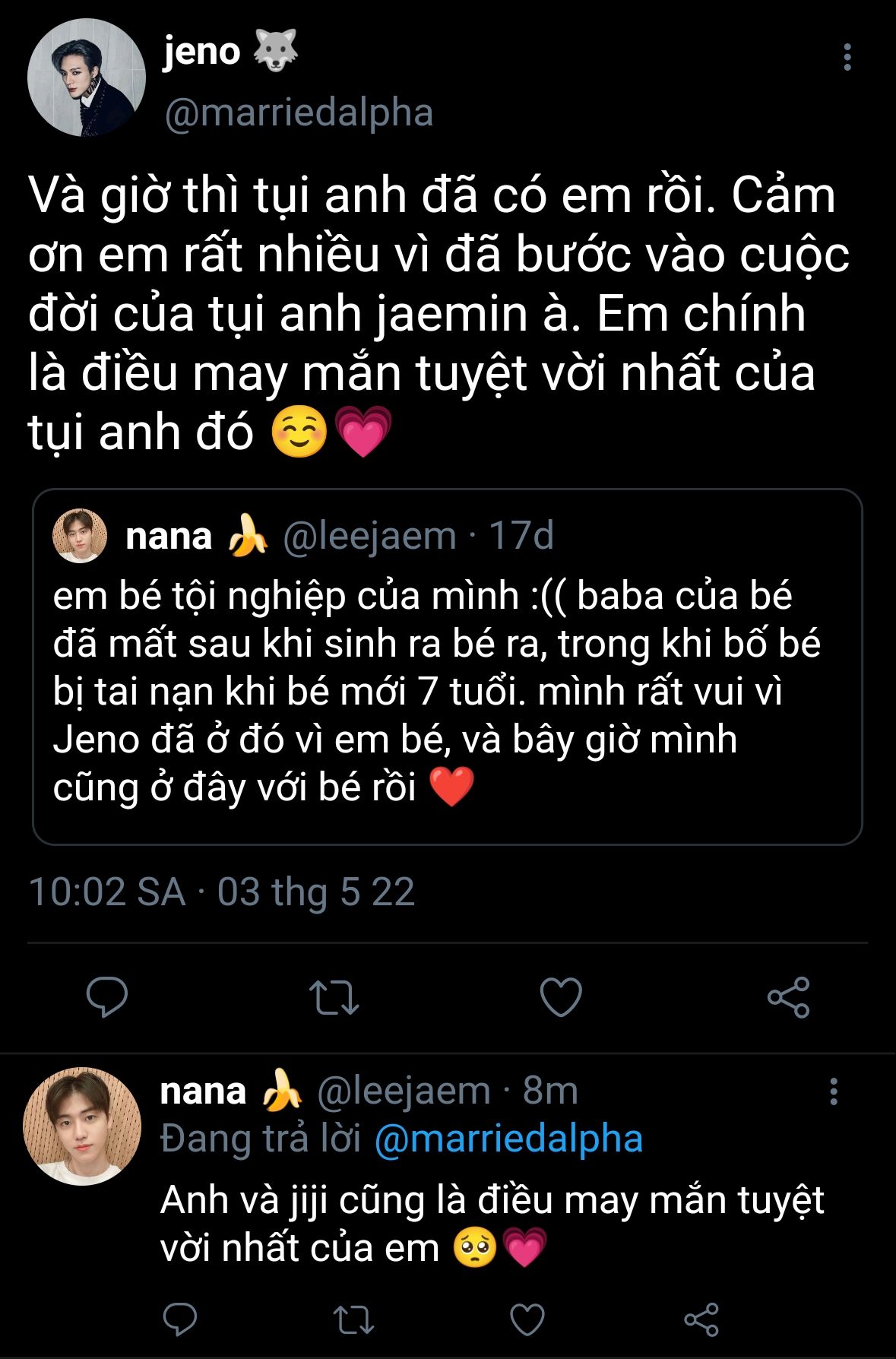Open the @leejaem handle in reply
896x1359 pixels.
[x=404, y=1091]
